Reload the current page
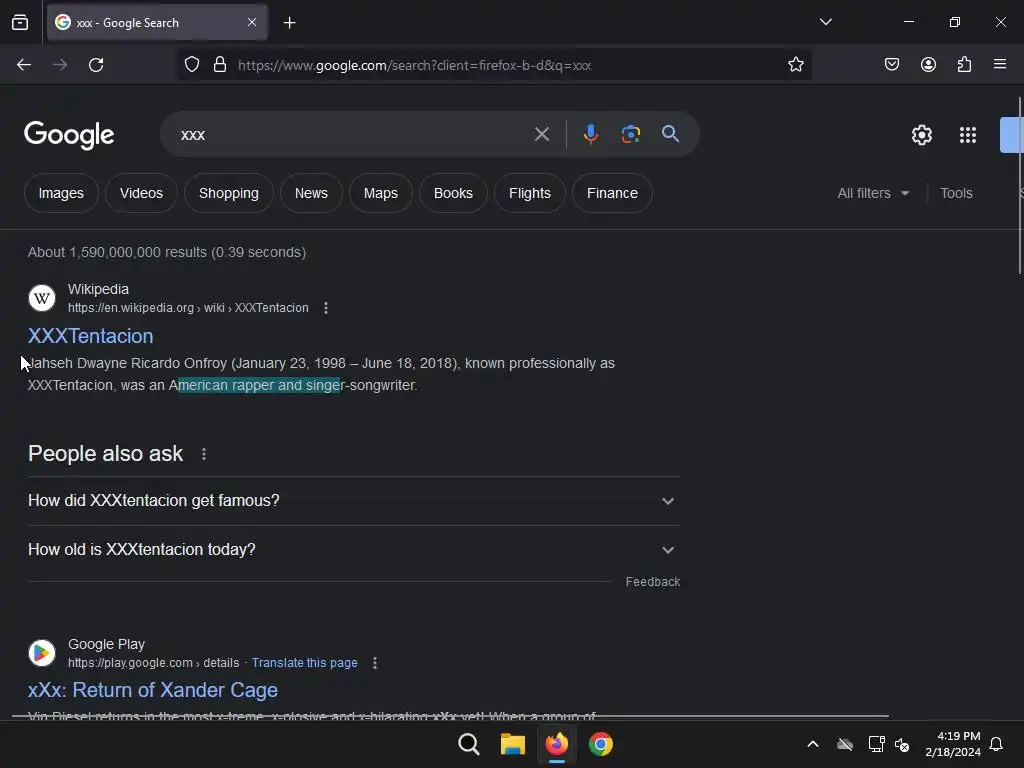This screenshot has width=1024, height=768. (96, 65)
